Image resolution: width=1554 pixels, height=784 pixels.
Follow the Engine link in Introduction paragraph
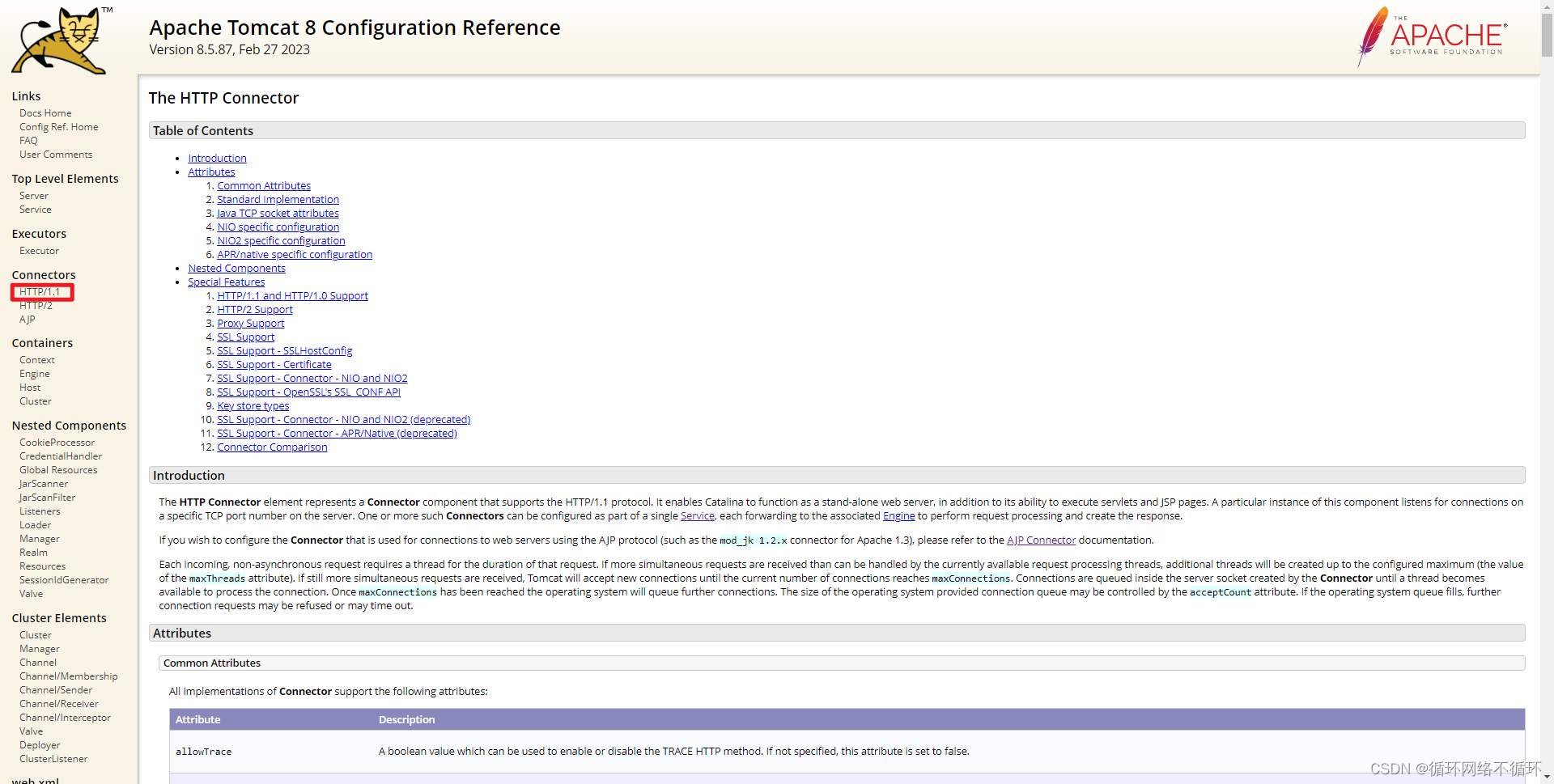click(x=898, y=516)
